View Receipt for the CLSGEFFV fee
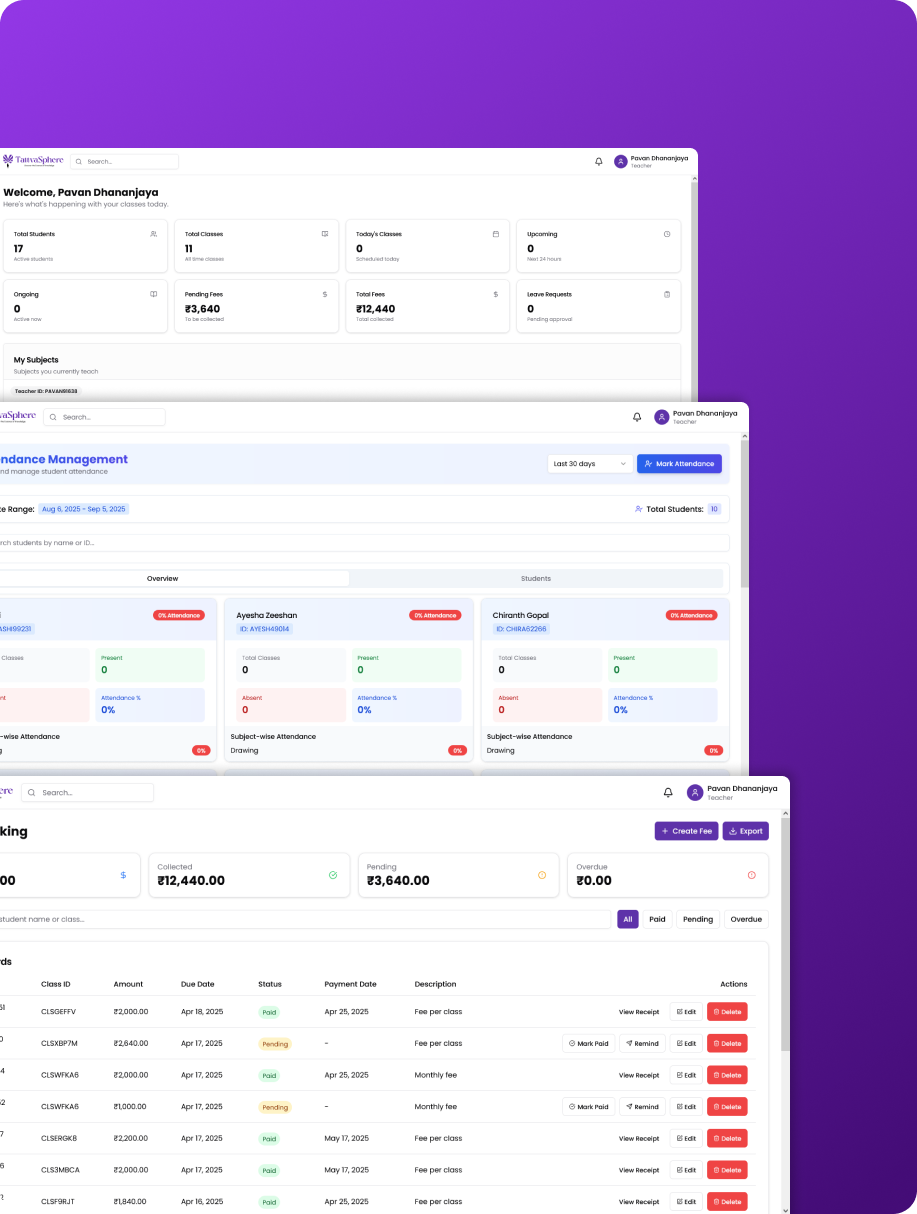 [x=639, y=1012]
